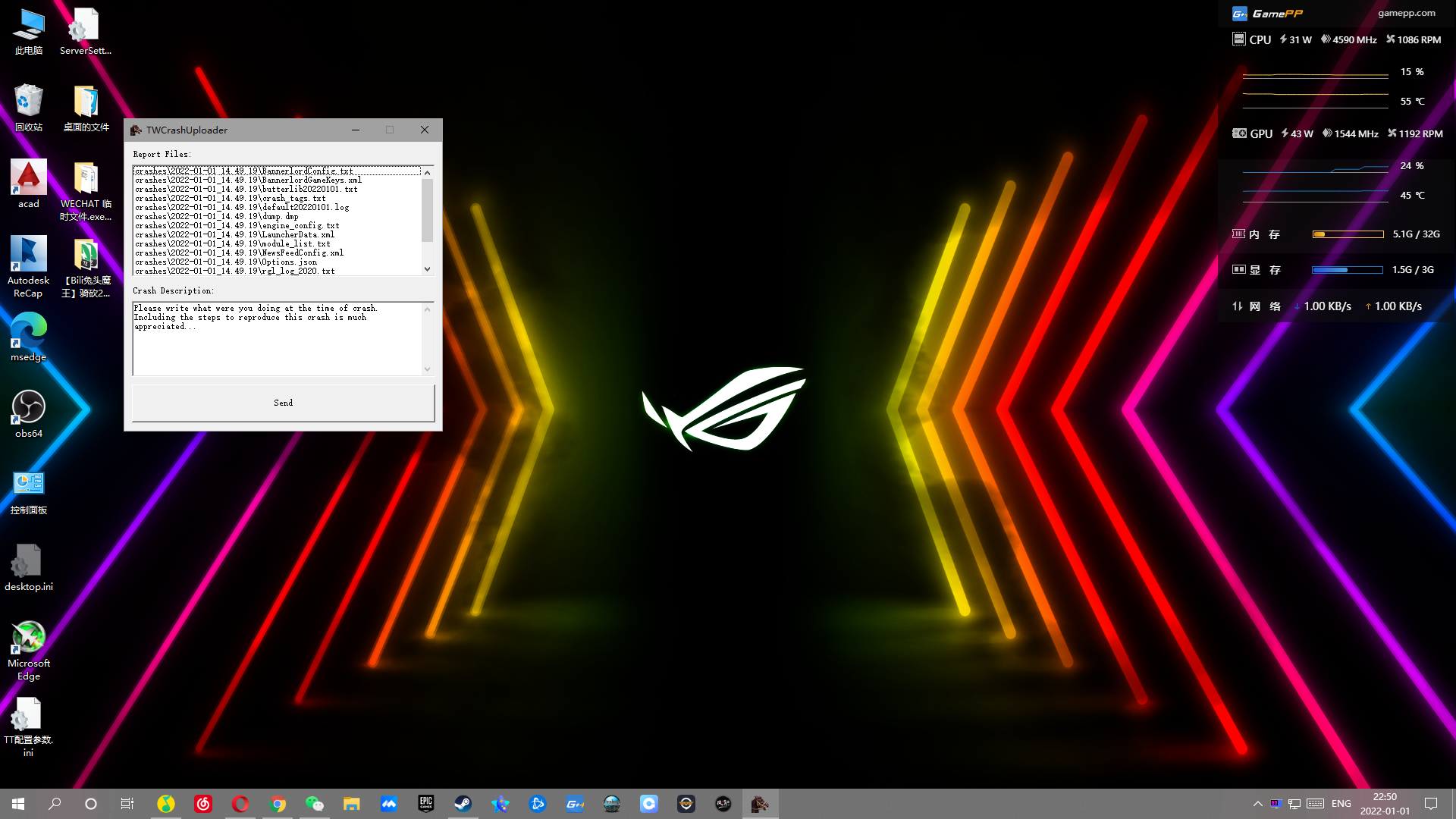Select crash_tags.txt in Report Files list
Viewport: 1456px width, 819px height.
(277, 198)
